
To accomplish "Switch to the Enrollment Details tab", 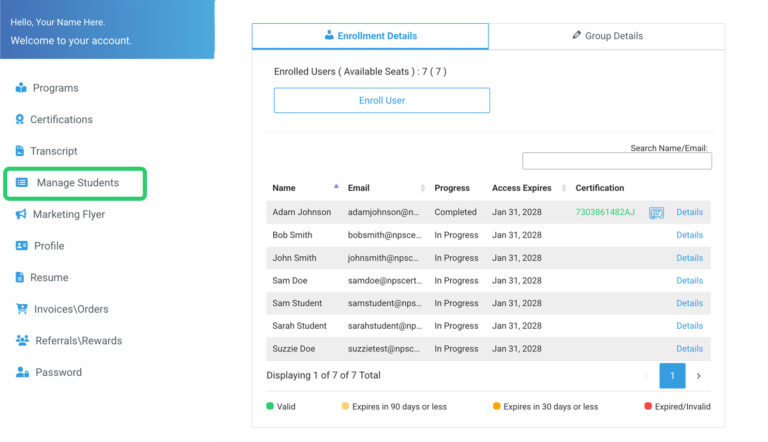I will click(370, 36).
